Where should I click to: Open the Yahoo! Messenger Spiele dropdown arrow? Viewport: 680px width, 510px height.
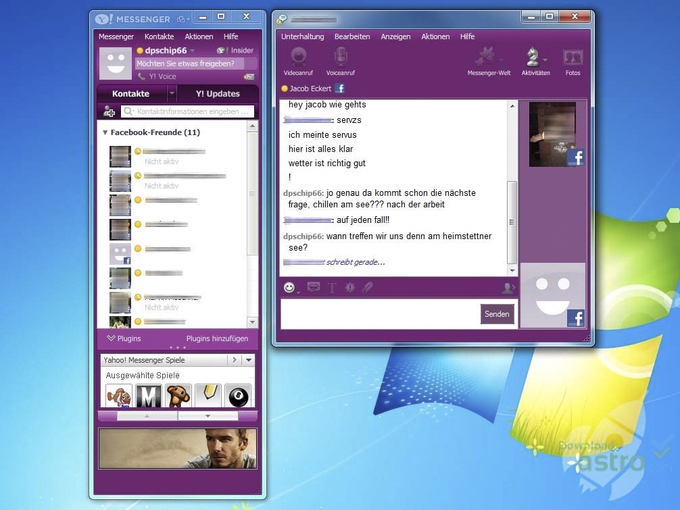point(248,359)
